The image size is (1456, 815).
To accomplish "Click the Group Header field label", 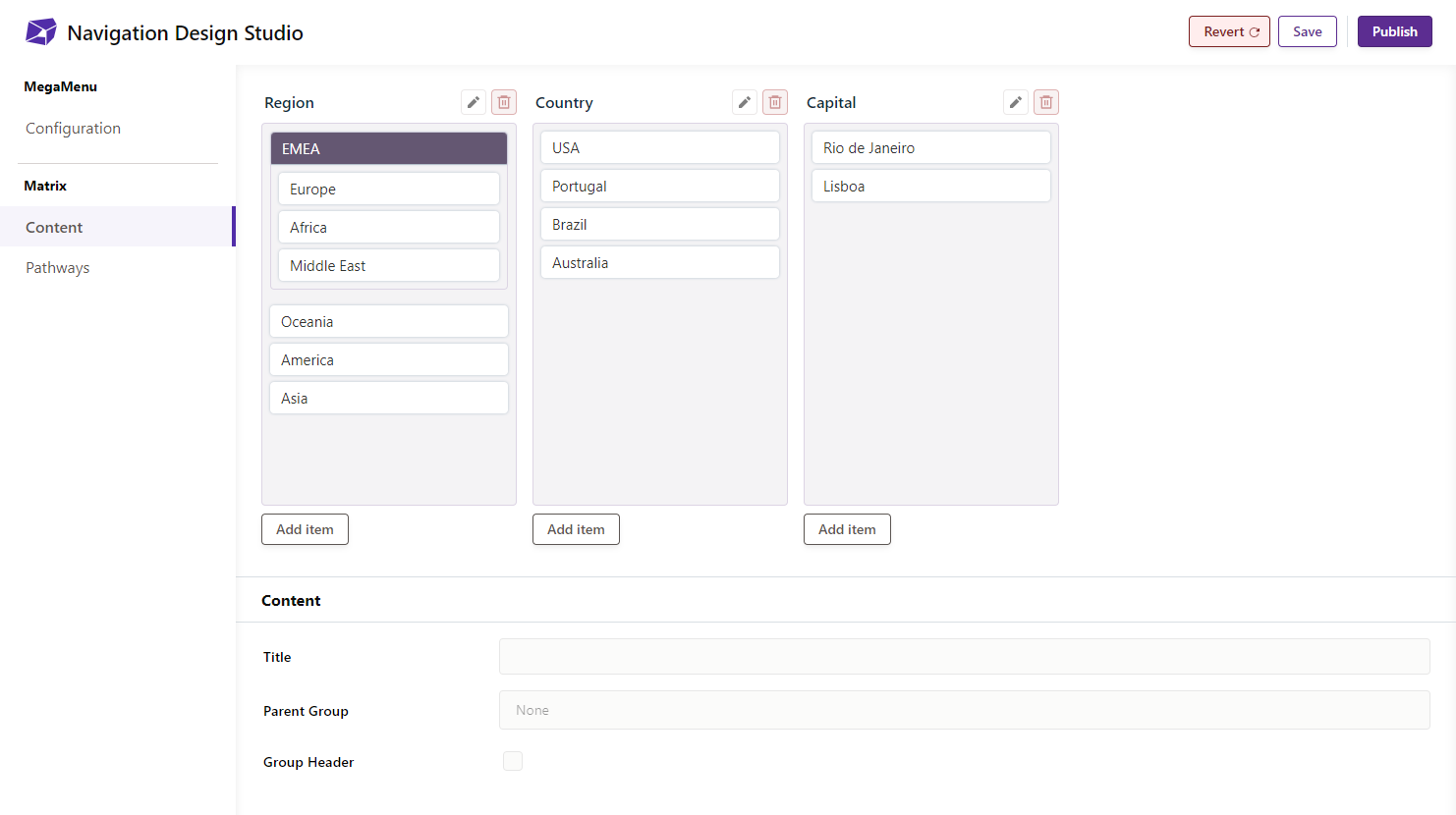I will click(x=308, y=762).
